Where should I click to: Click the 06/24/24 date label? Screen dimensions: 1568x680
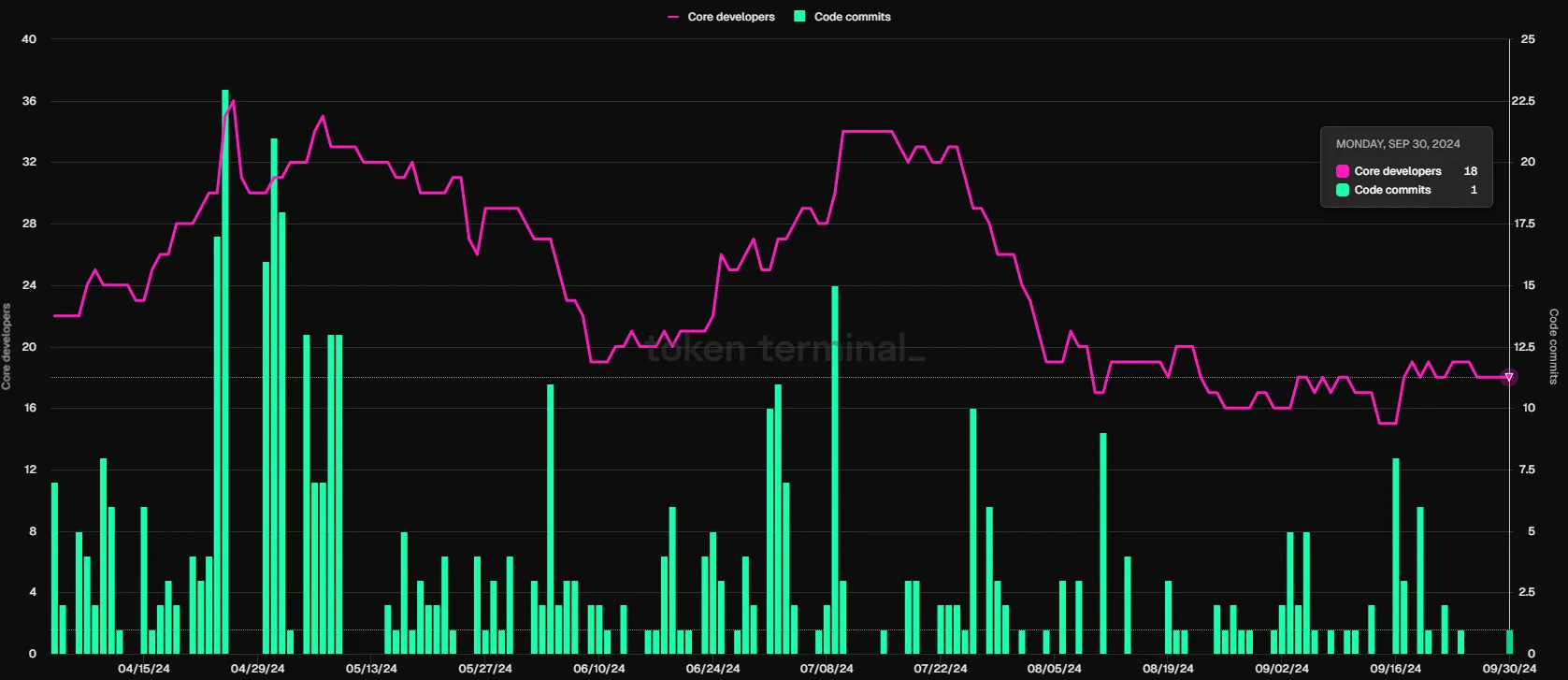pyautogui.click(x=712, y=669)
